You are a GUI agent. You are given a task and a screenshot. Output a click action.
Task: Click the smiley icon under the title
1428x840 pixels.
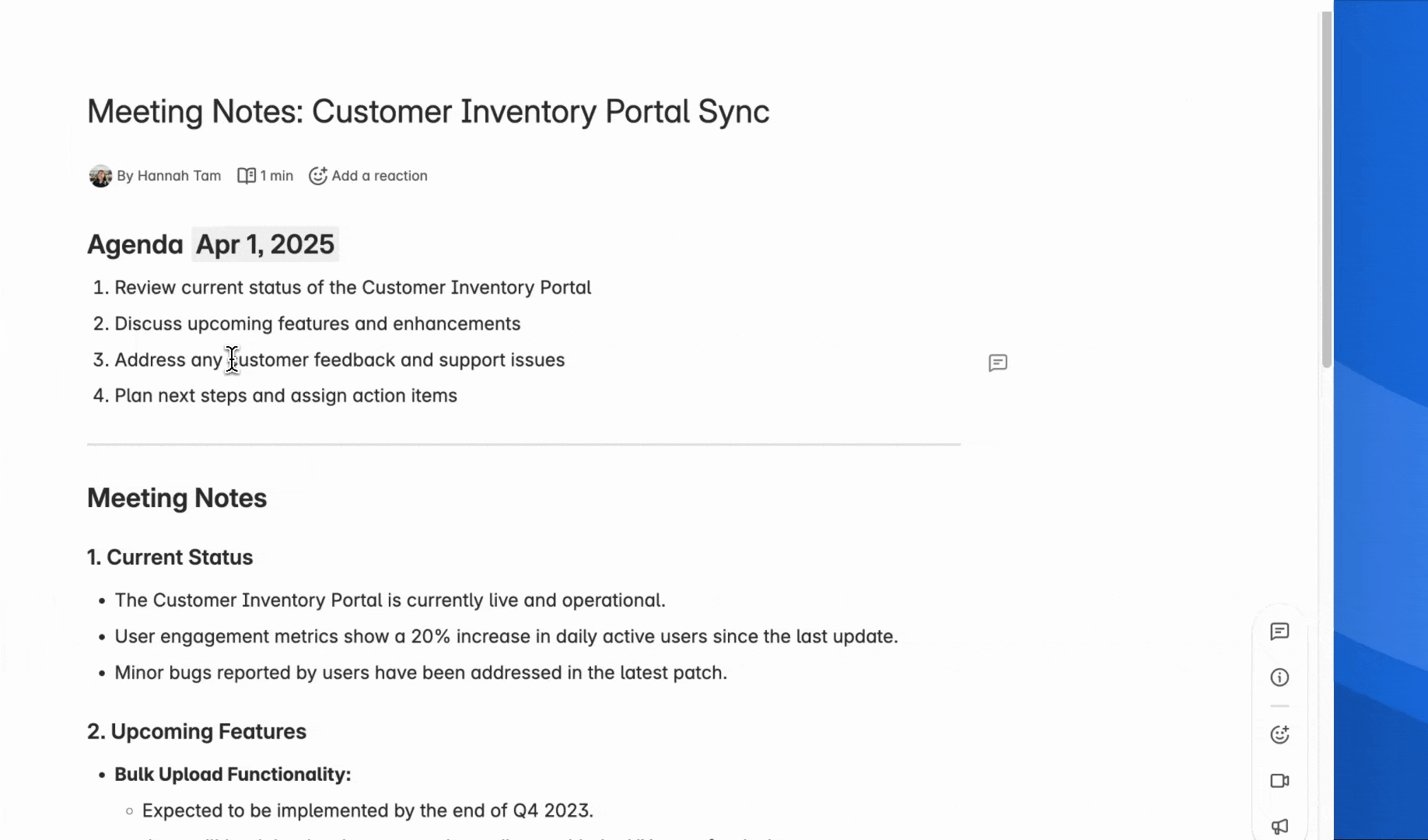[317, 176]
